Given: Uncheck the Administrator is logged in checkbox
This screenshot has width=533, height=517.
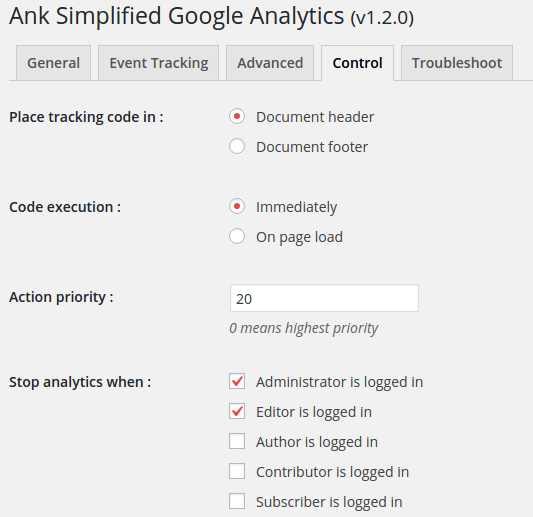Looking at the screenshot, I should [237, 381].
